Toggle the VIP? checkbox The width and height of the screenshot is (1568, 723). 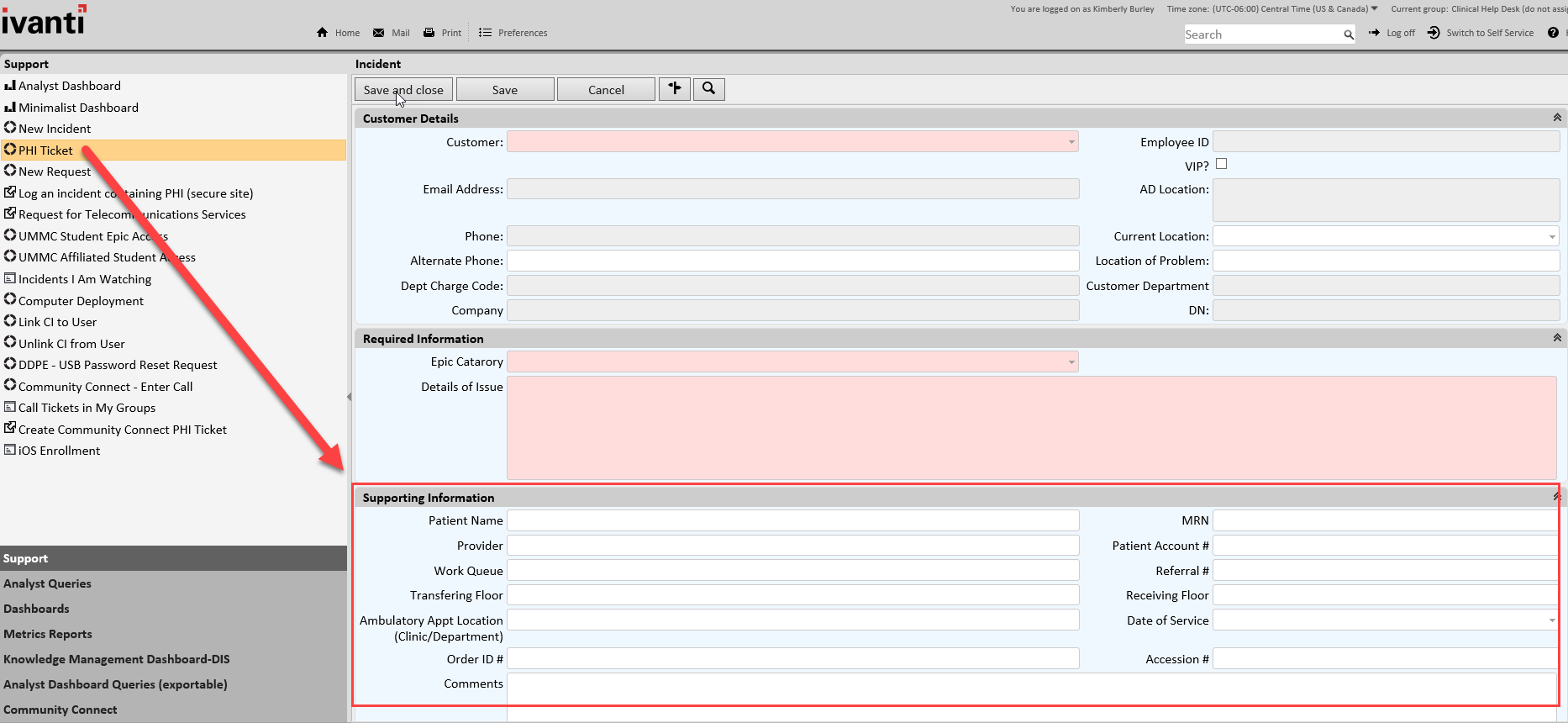[1221, 164]
